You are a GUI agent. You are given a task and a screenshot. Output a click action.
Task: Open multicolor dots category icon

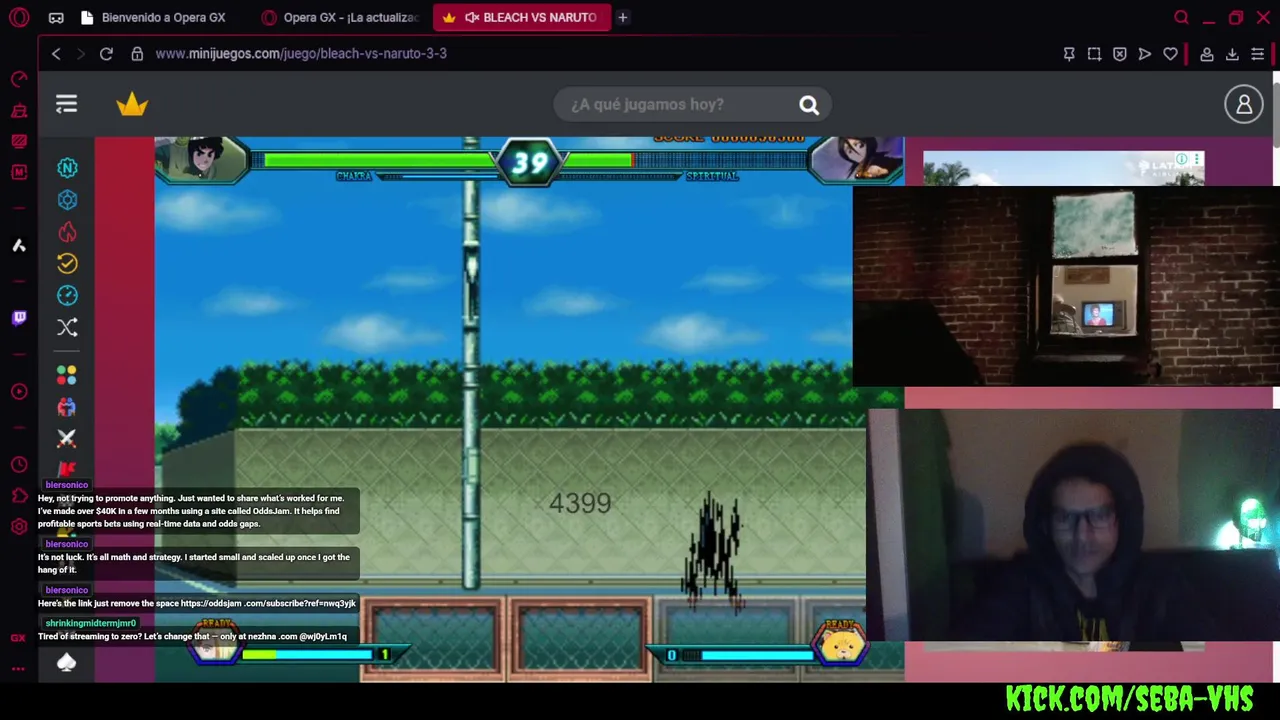(x=67, y=375)
